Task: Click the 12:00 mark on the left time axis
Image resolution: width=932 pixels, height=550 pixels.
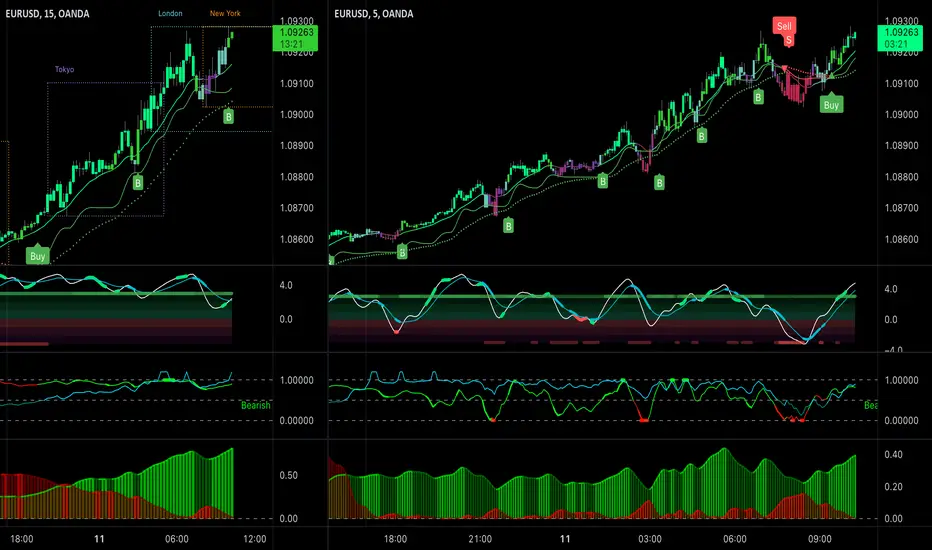Action: [x=254, y=537]
